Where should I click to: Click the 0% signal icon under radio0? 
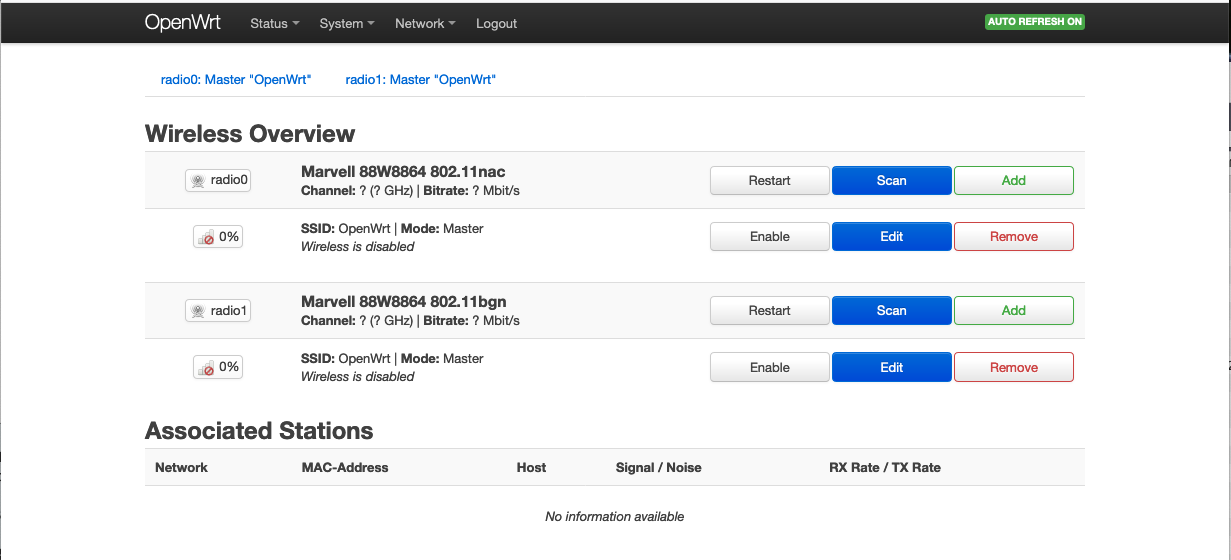pyautogui.click(x=218, y=237)
